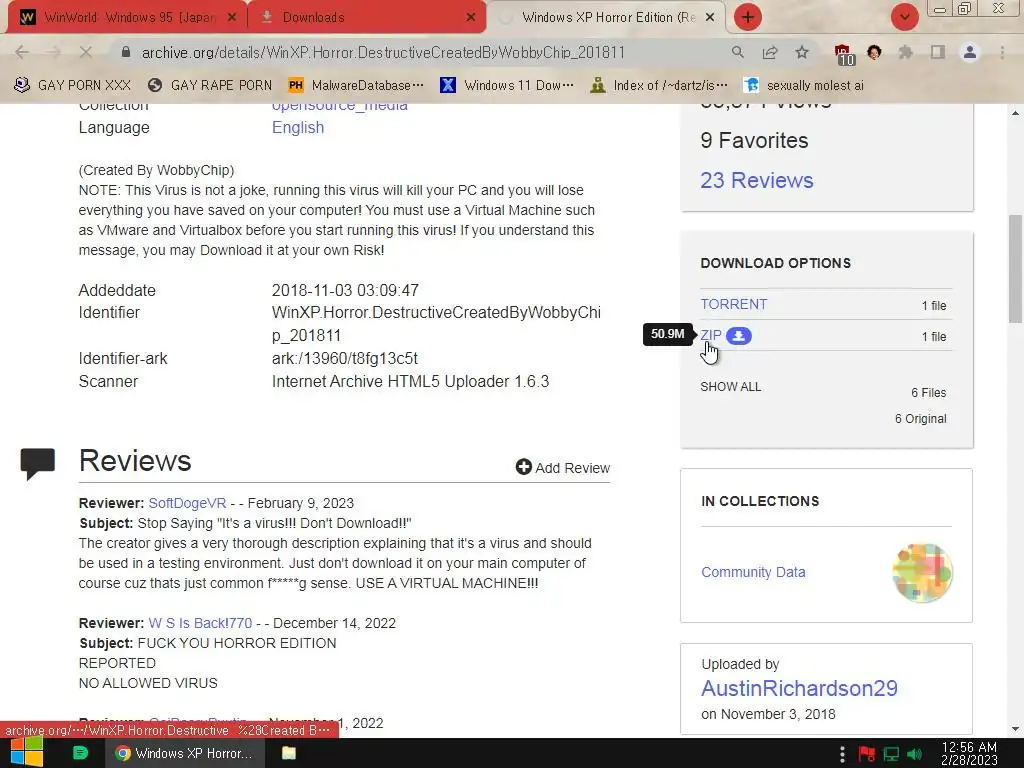This screenshot has width=1024, height=768.
Task: Open the Community Data collection link
Action: pyautogui.click(x=753, y=572)
